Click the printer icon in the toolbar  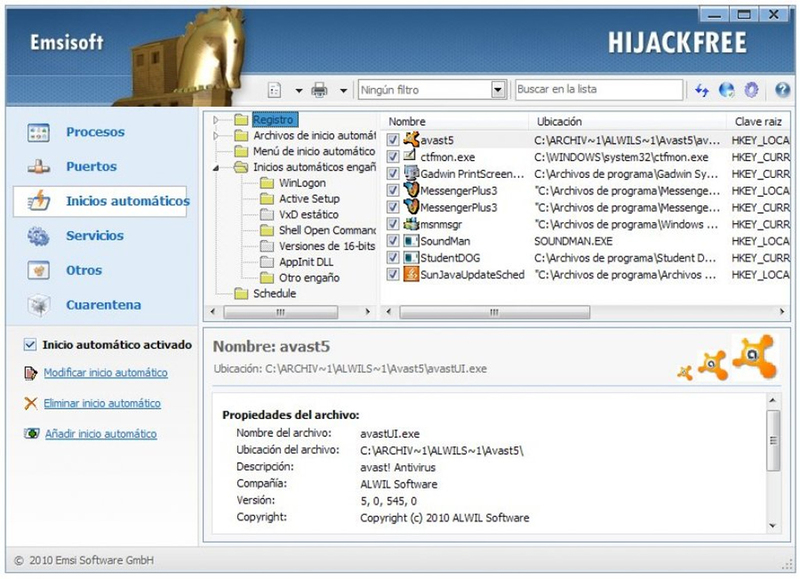coord(319,90)
